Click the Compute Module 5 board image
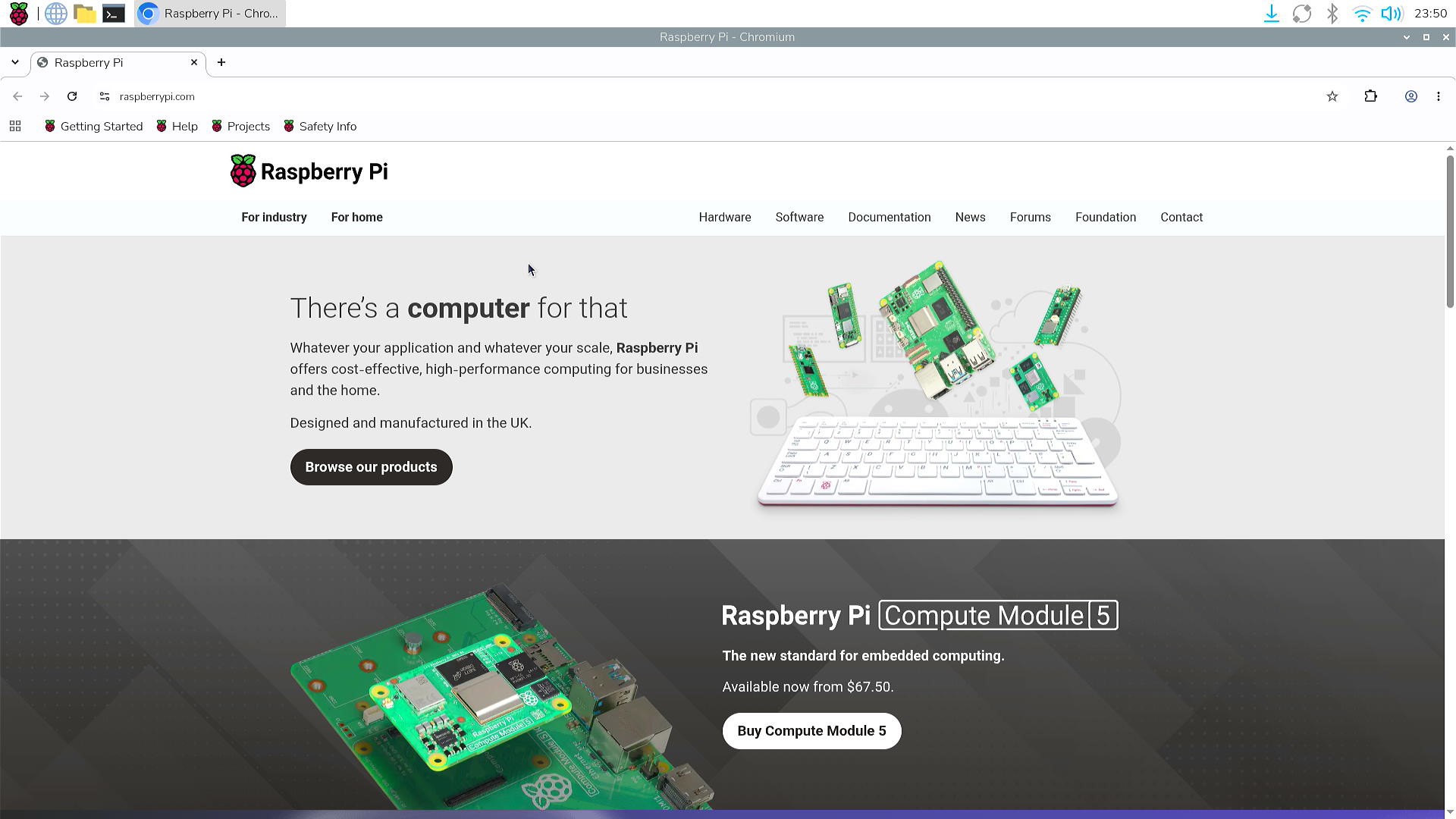The height and width of the screenshot is (819, 1456). pos(502,696)
